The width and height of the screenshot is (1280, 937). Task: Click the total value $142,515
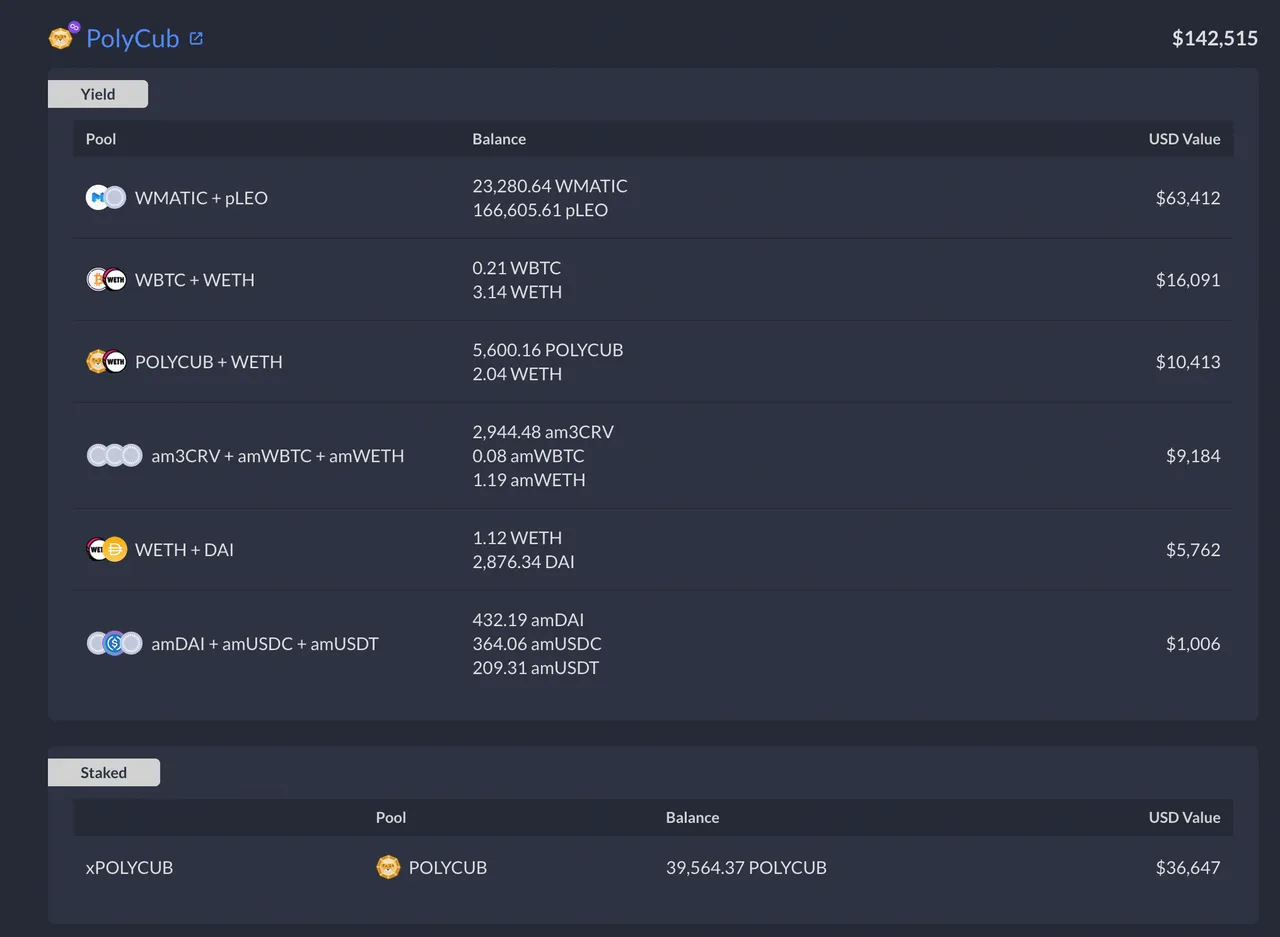pos(1215,38)
